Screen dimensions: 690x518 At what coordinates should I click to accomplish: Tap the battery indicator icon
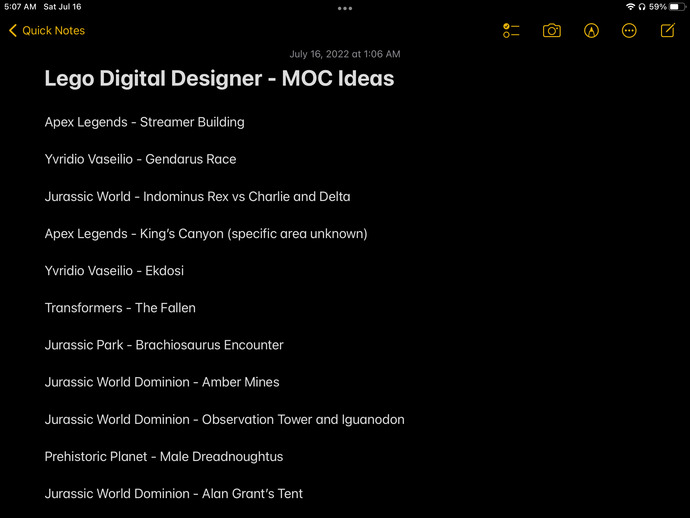click(x=677, y=7)
